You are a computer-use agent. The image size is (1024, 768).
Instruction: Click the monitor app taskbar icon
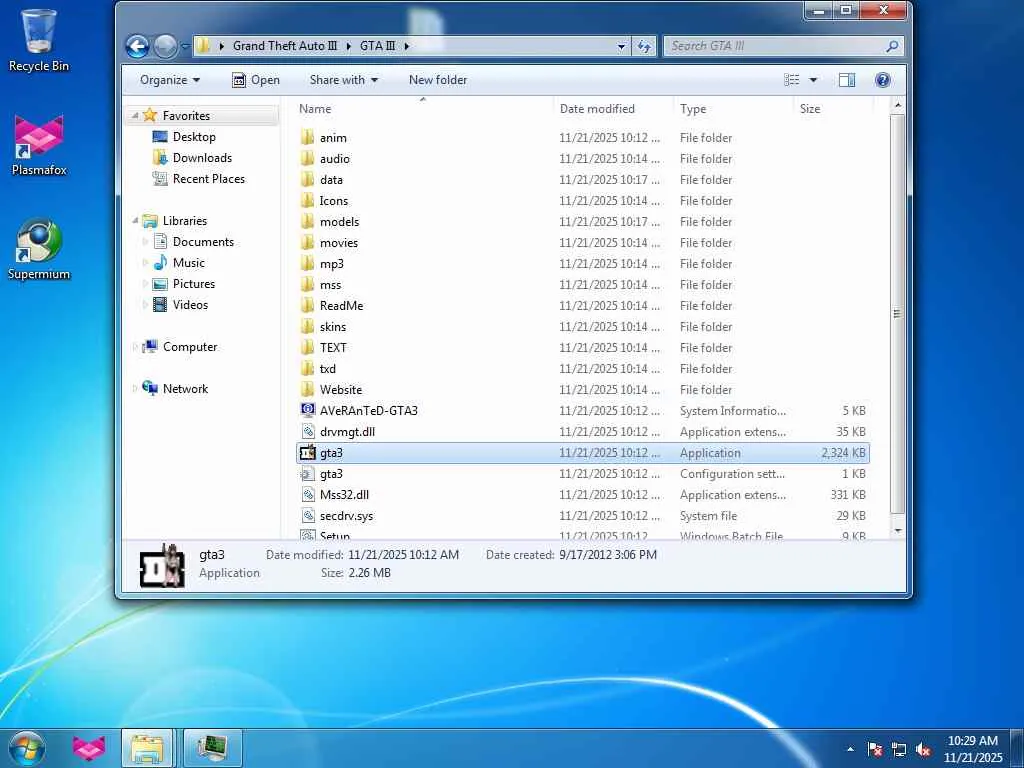point(213,748)
